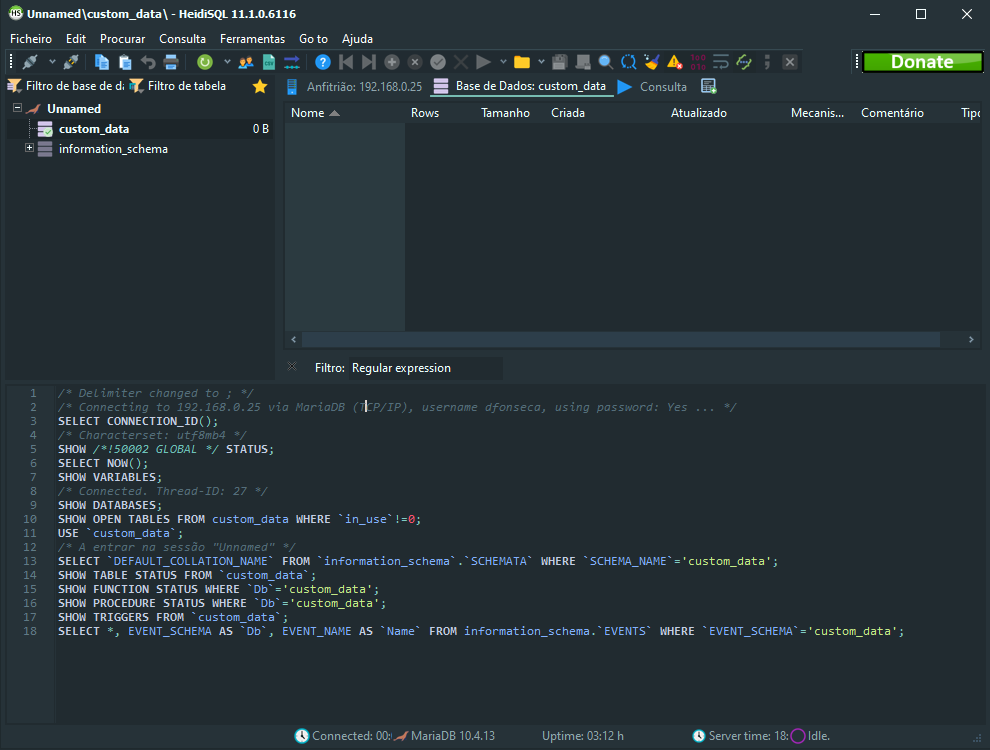
Task: Open the Ferramentas menu
Action: pos(252,38)
